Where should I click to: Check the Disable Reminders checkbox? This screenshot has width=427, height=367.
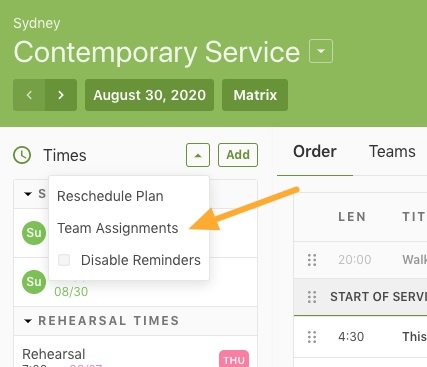tap(64, 260)
